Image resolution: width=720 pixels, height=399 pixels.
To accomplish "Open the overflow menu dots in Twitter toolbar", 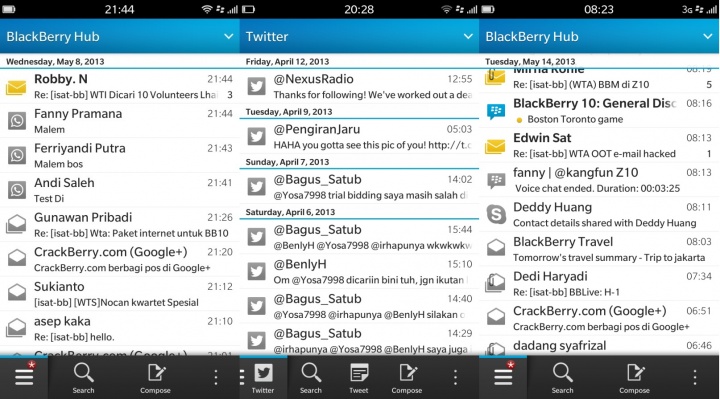I will tap(455, 377).
